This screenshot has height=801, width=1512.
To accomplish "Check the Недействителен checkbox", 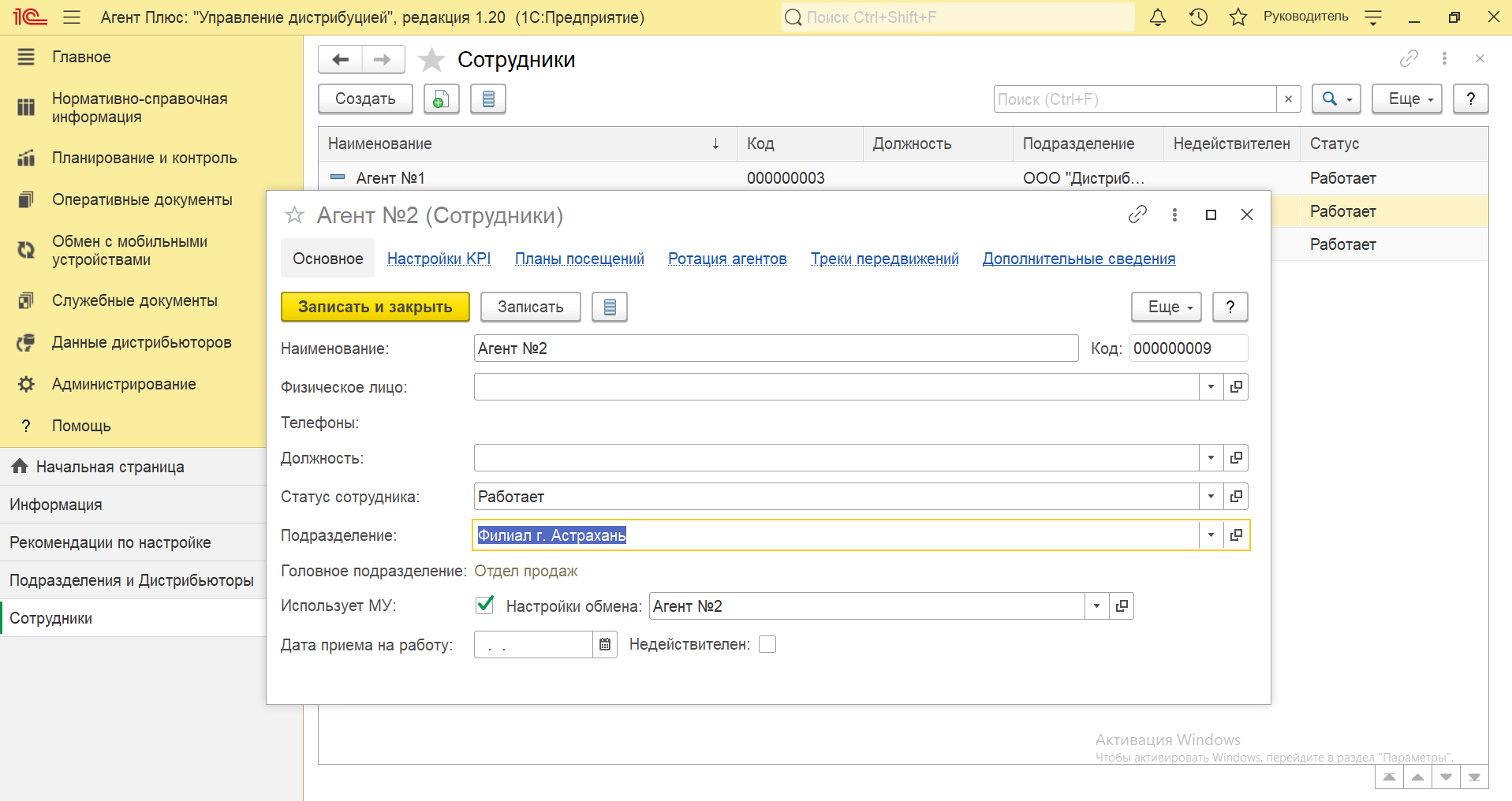I will [767, 645].
